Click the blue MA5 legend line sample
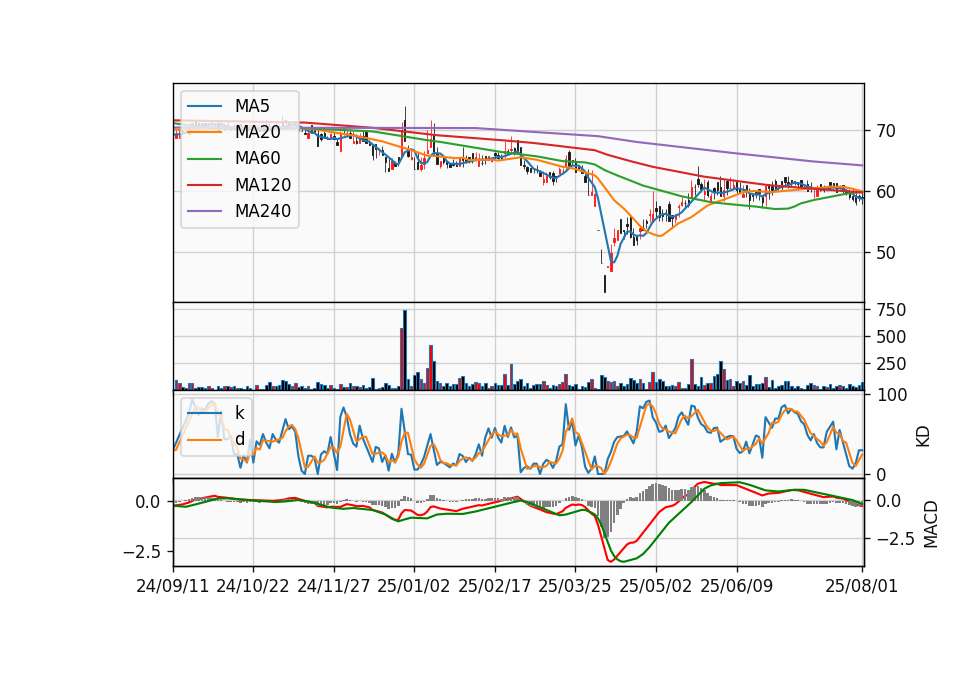Screen dimensions: 960x690 [204, 107]
